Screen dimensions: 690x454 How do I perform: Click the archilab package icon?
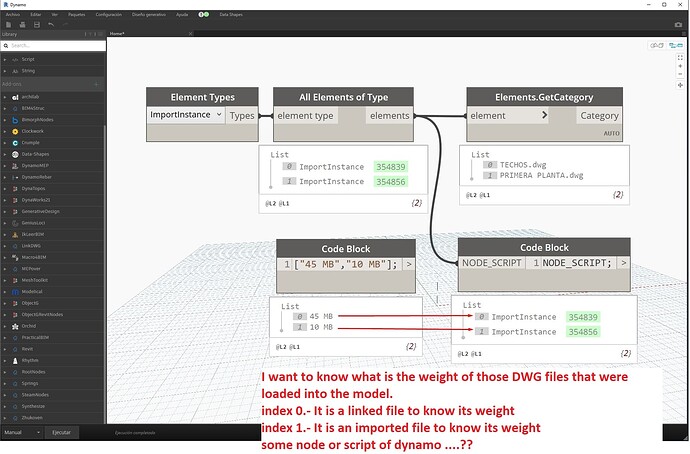pyautogui.click(x=15, y=97)
